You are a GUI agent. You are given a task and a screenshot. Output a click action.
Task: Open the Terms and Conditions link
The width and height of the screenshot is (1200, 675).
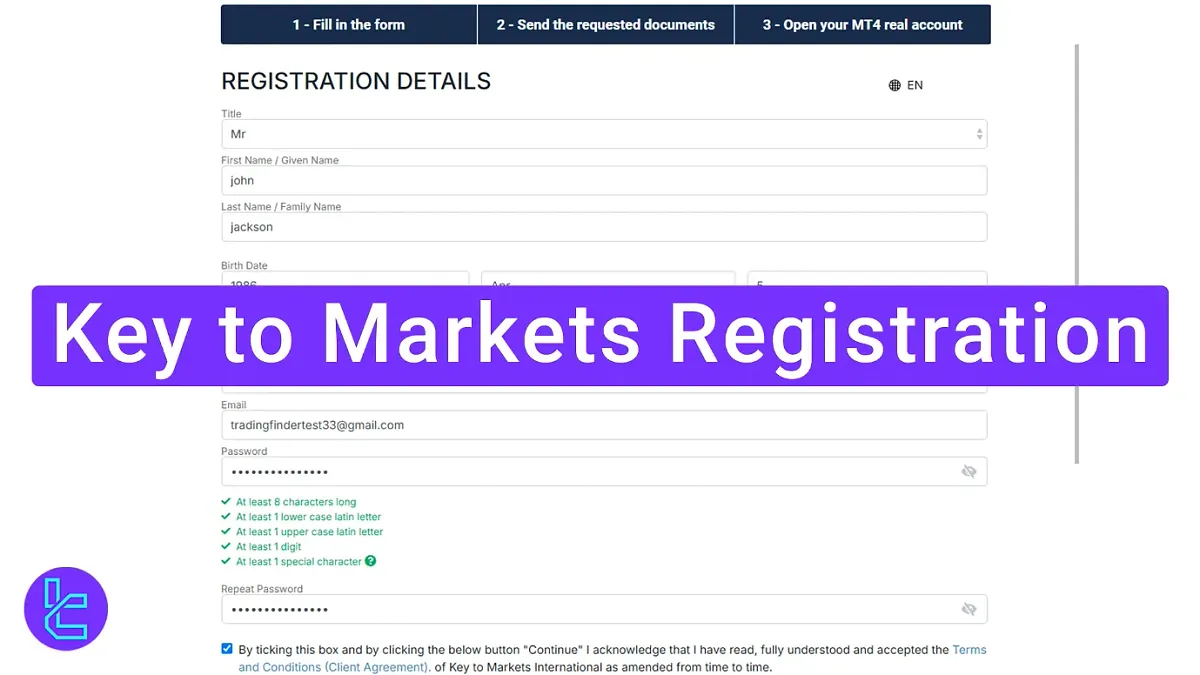coord(969,649)
